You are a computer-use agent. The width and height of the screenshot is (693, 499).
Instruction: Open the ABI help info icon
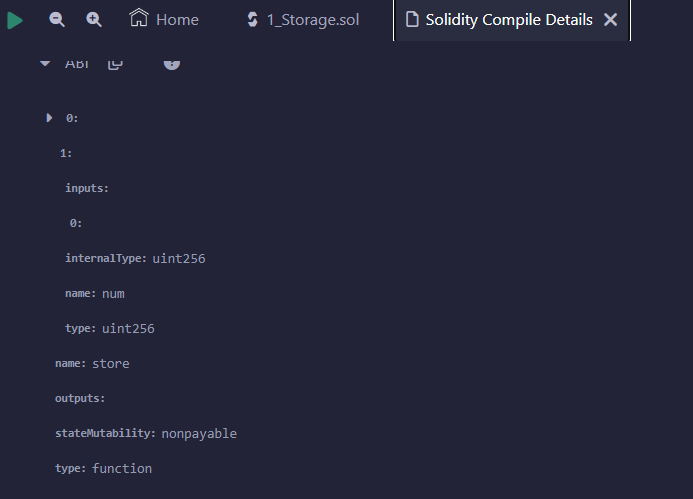click(171, 64)
